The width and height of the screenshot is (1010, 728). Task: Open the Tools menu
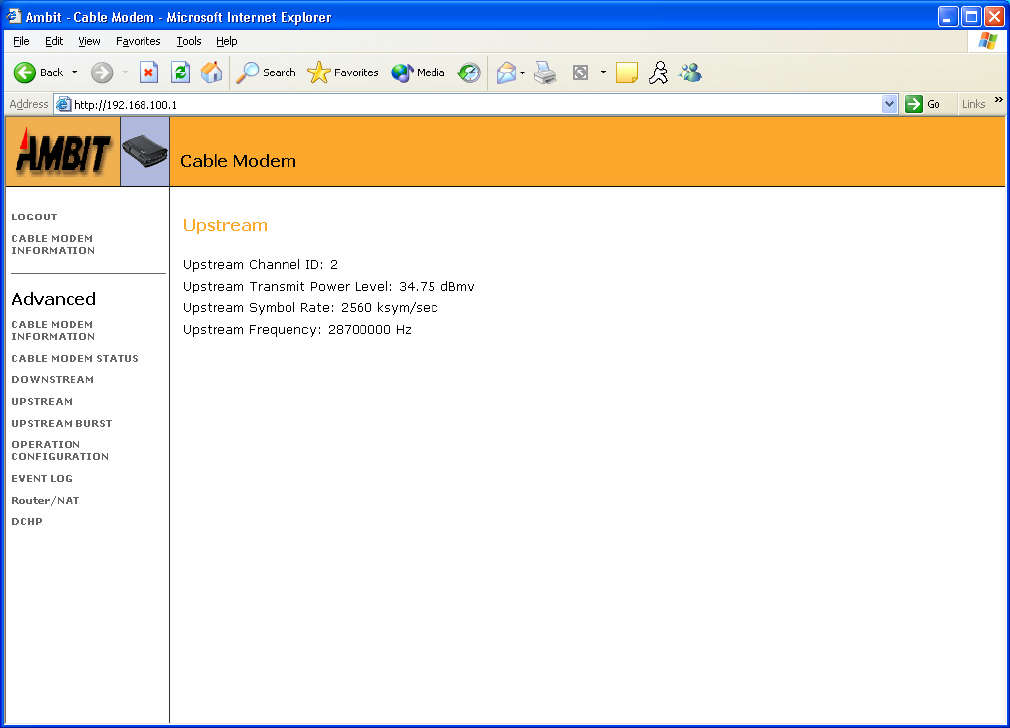point(189,41)
